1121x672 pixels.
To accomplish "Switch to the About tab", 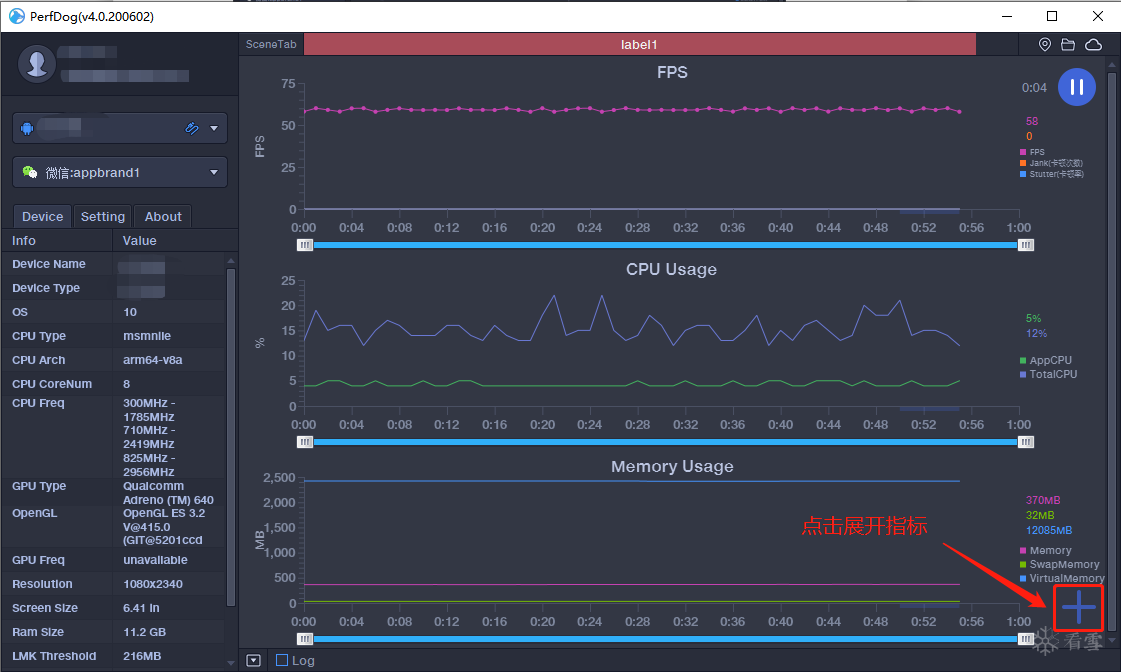I will pos(163,217).
